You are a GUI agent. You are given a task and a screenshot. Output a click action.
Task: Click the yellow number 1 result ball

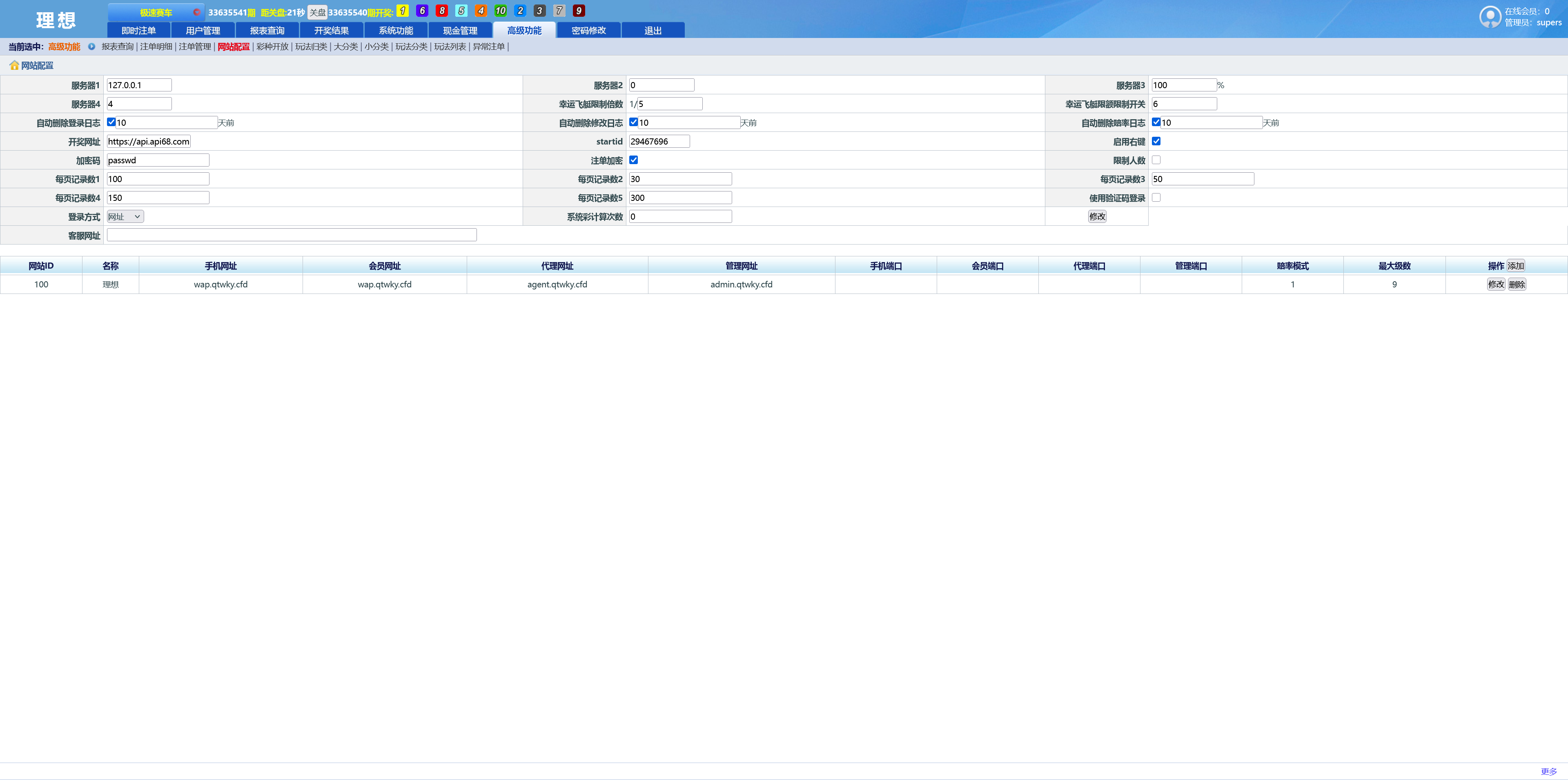[x=402, y=11]
